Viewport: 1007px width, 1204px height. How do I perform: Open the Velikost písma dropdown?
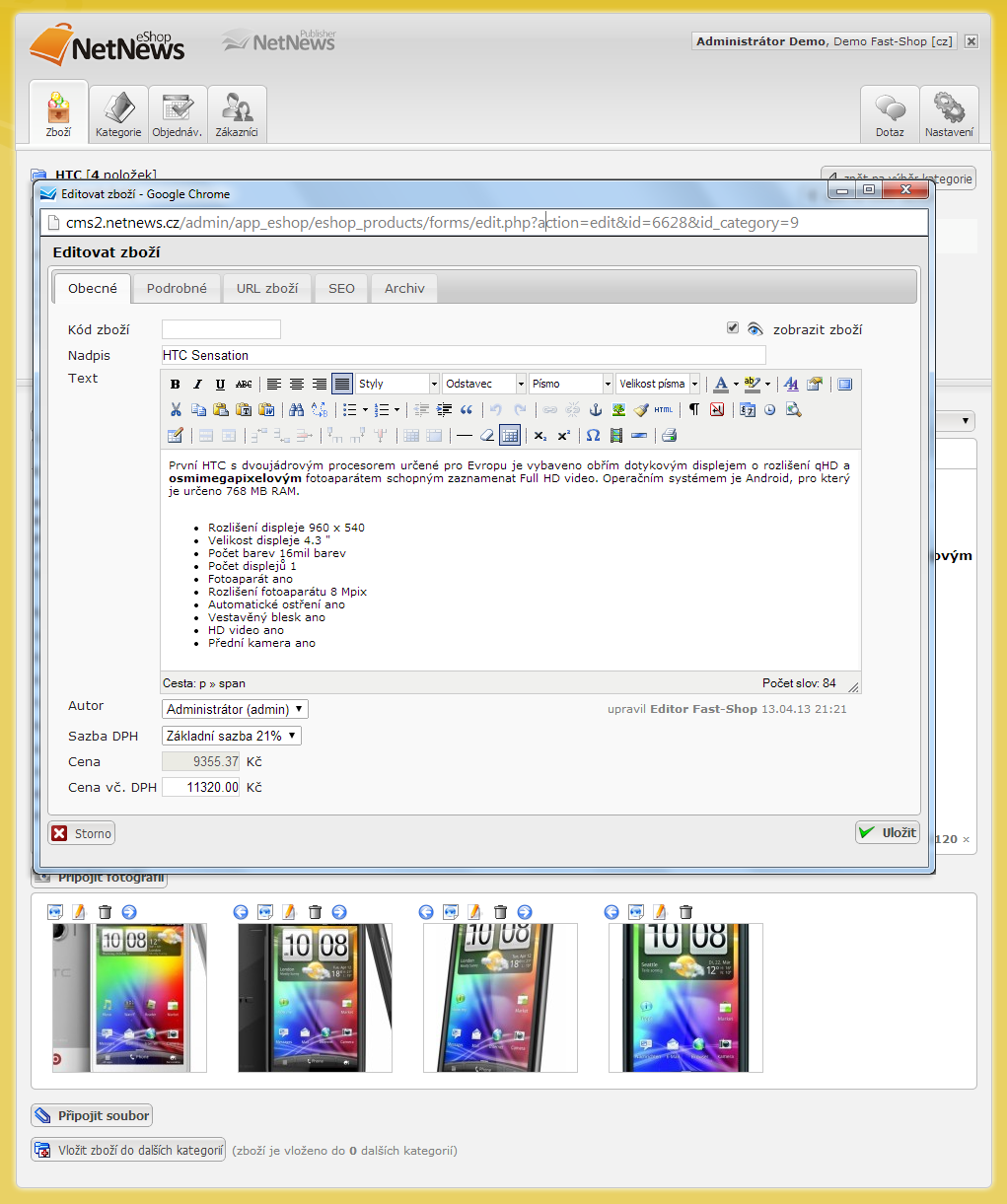tap(658, 384)
